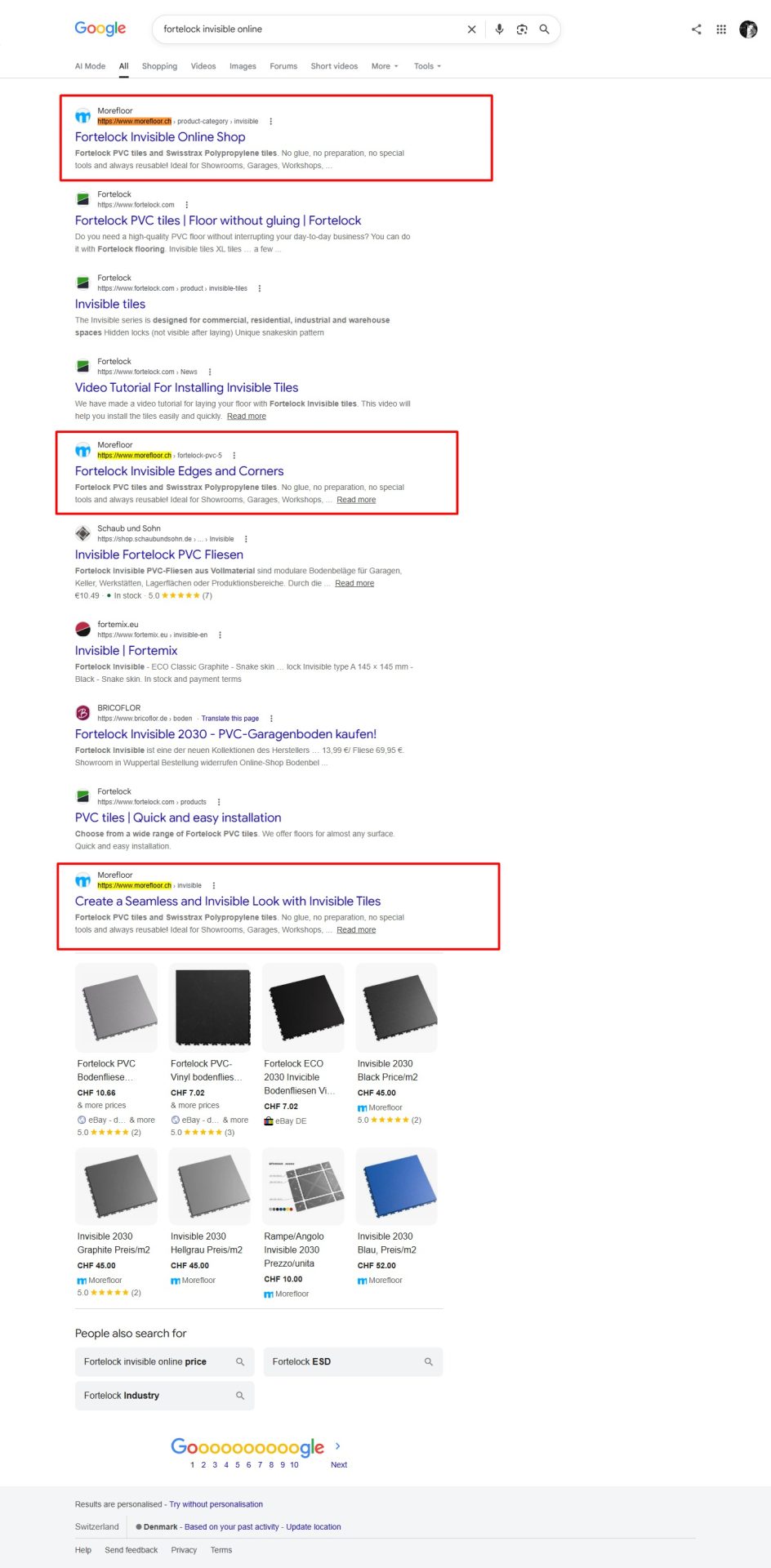Click Update location link
This screenshot has height=1568, width=771.
(314, 1527)
